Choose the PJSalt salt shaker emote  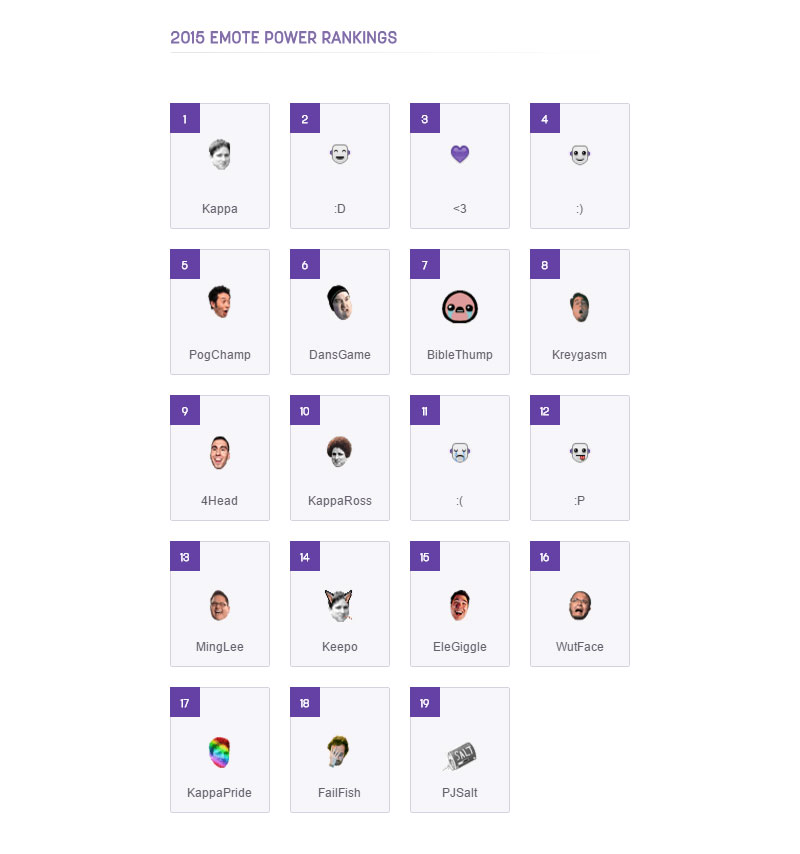pyautogui.click(x=460, y=756)
